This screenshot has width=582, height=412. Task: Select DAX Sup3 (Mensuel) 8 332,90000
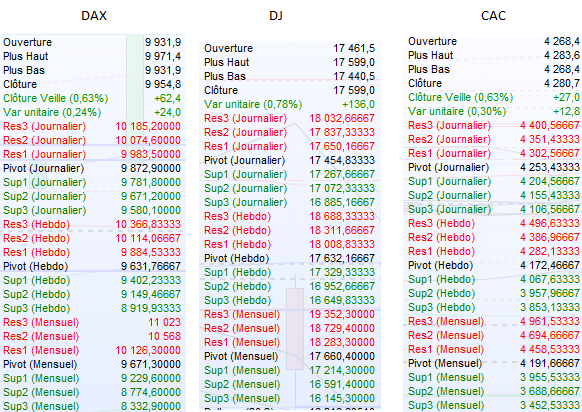tap(92, 406)
